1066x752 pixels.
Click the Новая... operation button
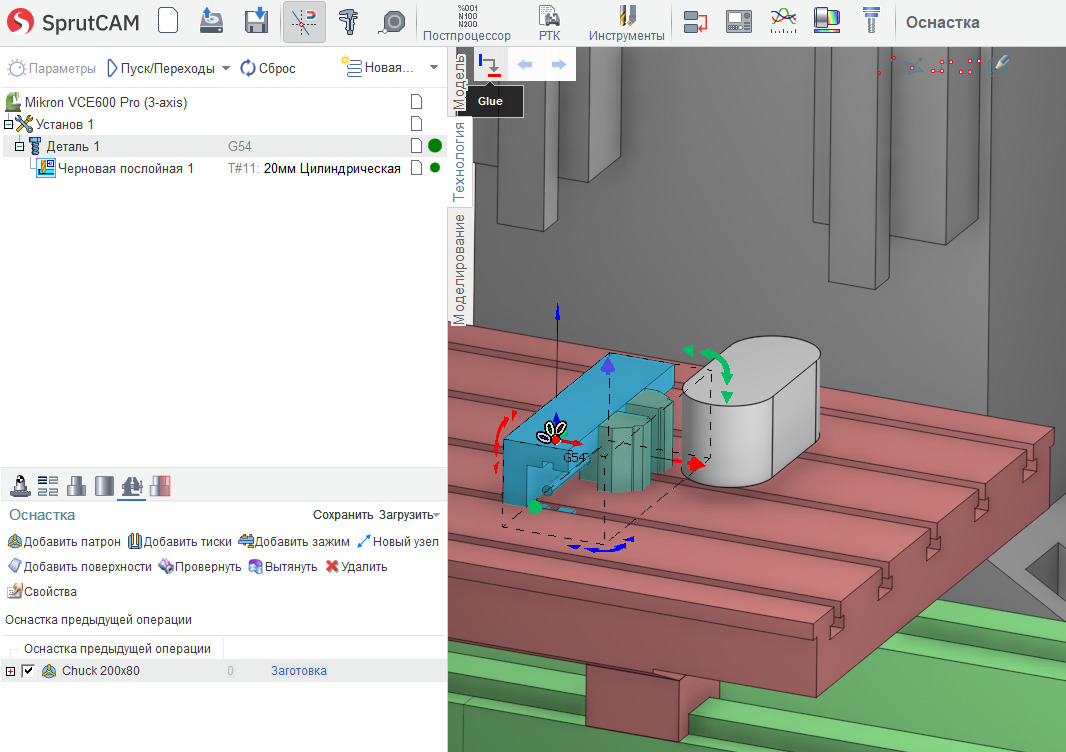click(x=378, y=67)
